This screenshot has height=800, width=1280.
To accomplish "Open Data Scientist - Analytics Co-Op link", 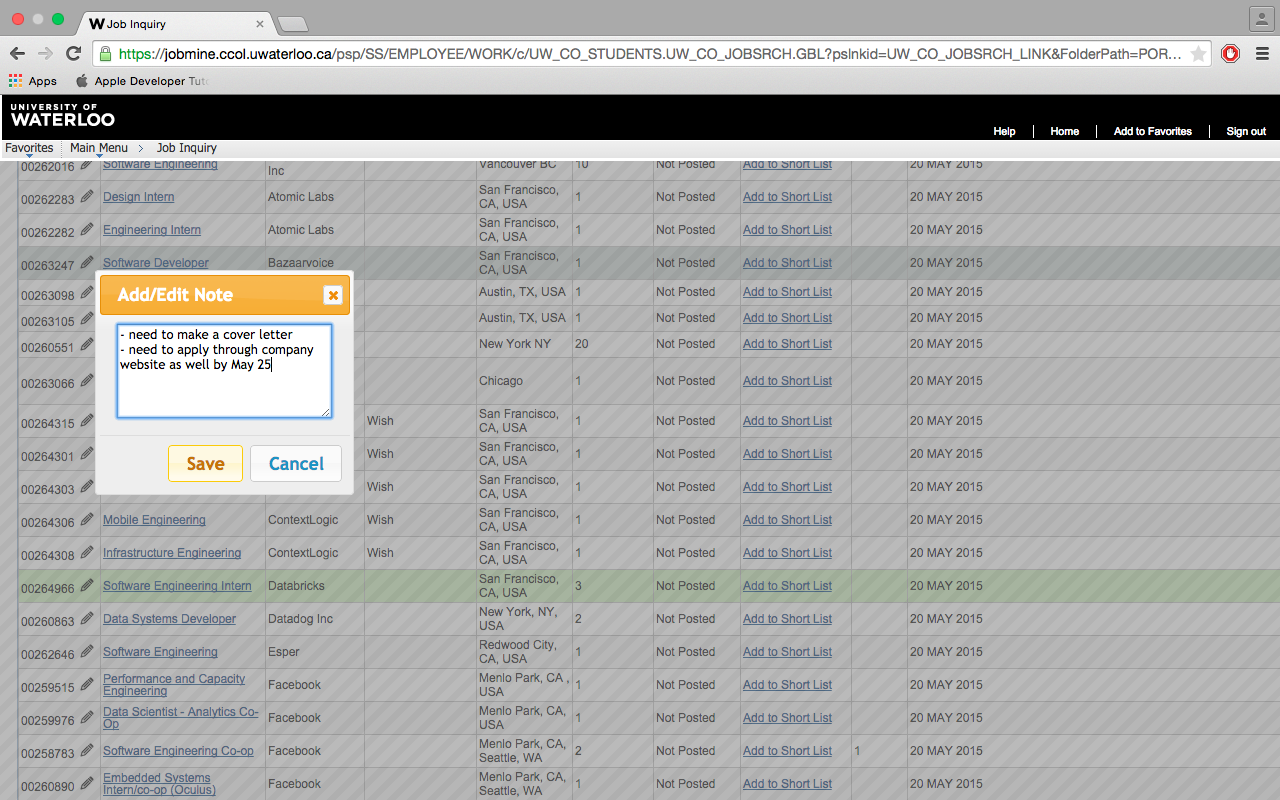I will coord(181,718).
